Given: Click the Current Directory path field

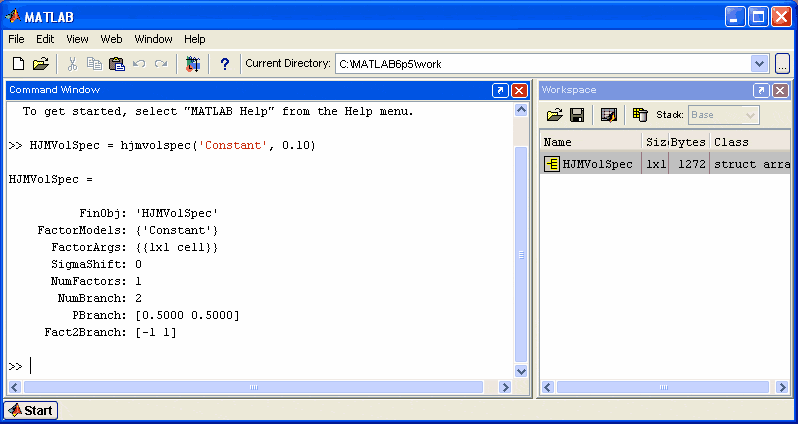Looking at the screenshot, I should coord(543,64).
